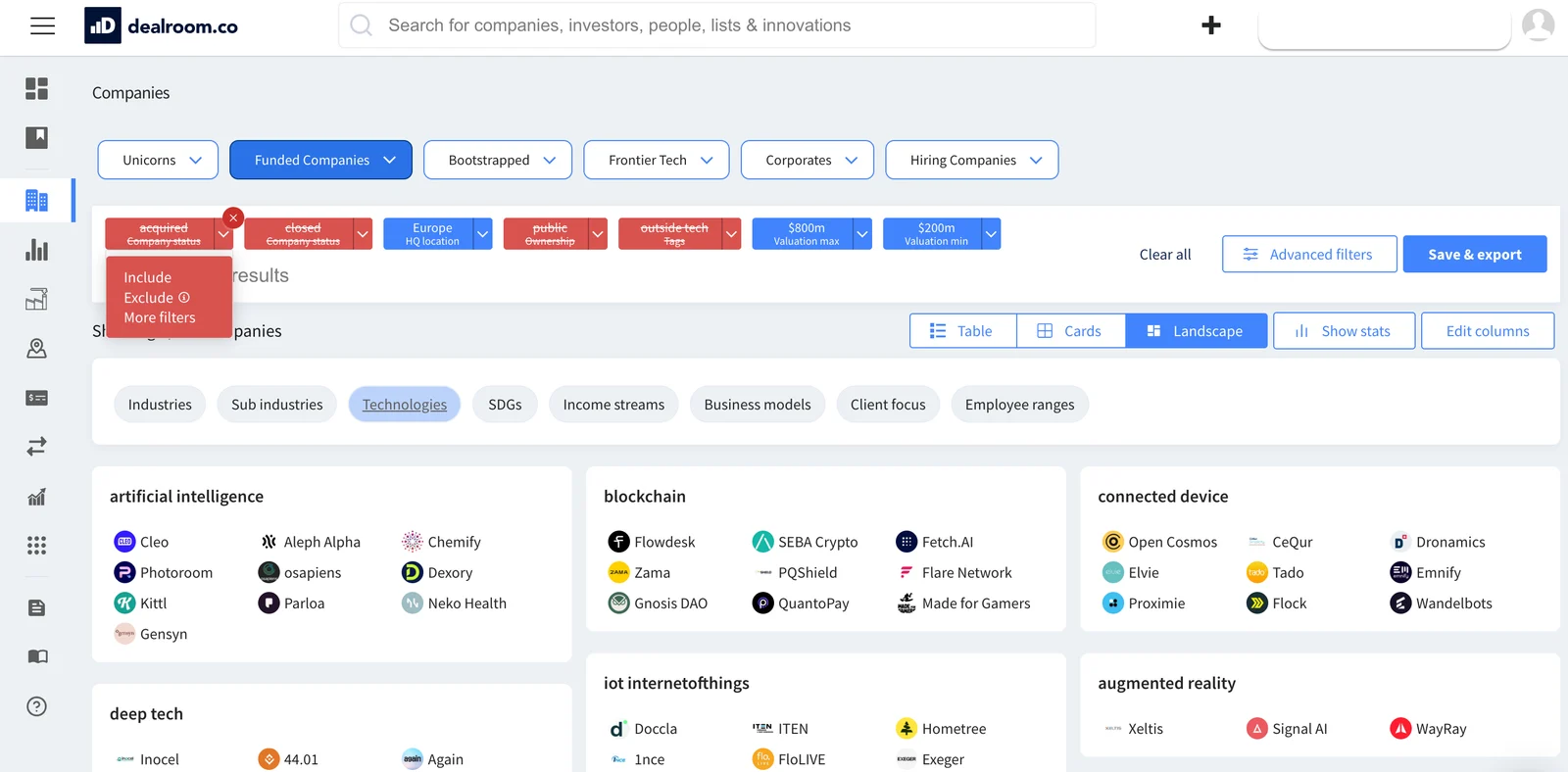Viewport: 1568px width, 772px height.
Task: Open Advanced filters
Action: tap(1309, 254)
